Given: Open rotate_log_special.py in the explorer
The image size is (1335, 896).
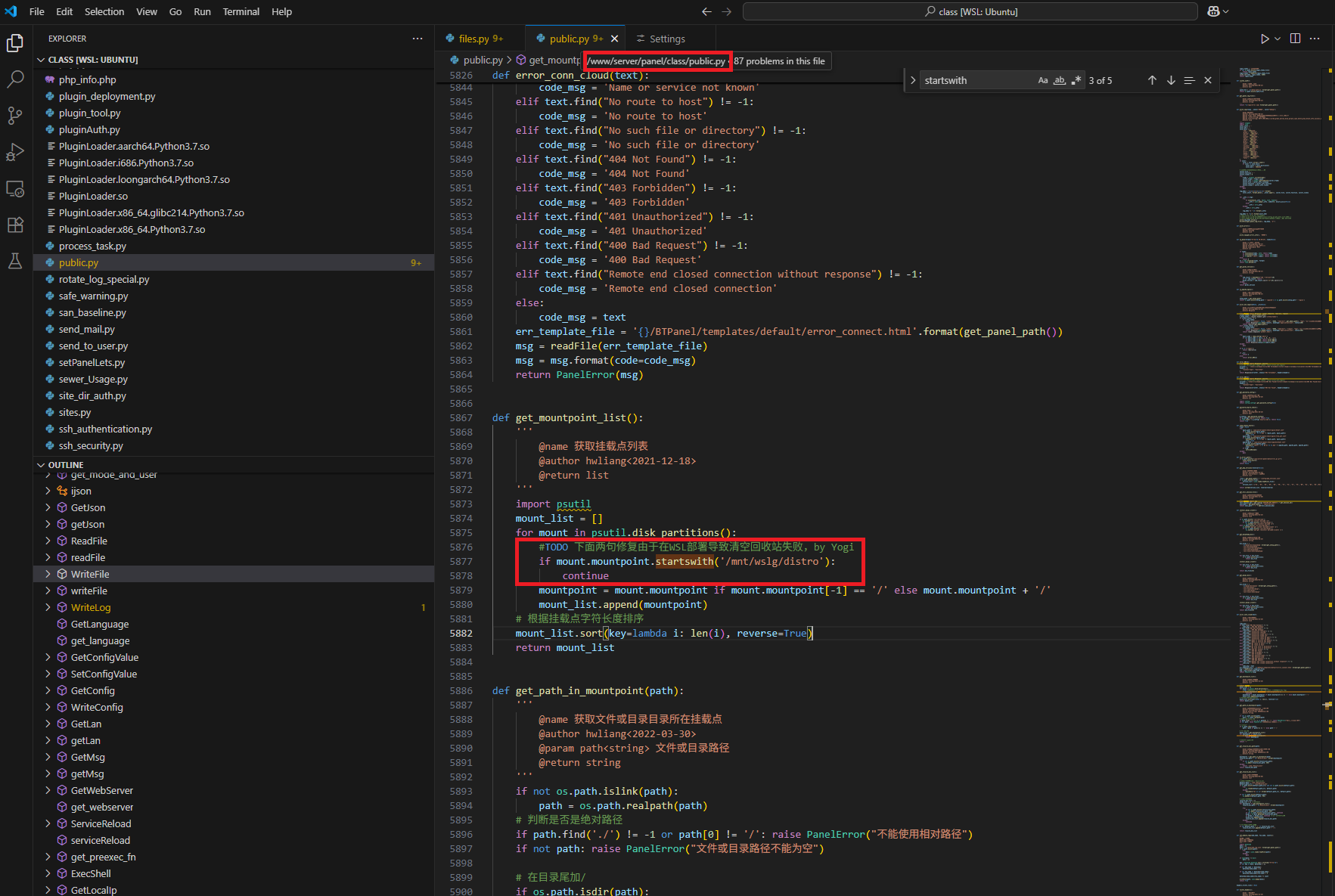Looking at the screenshot, I should click(x=234, y=279).
